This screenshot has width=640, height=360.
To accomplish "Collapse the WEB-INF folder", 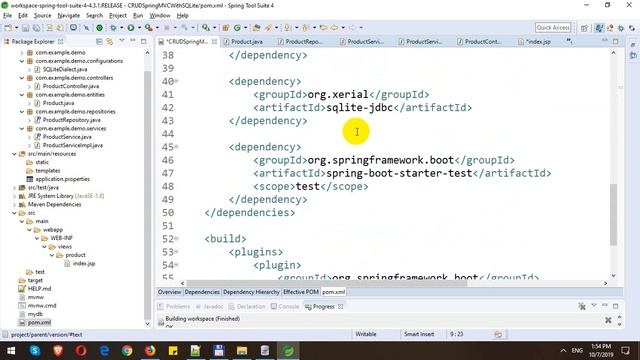I will click(37, 238).
